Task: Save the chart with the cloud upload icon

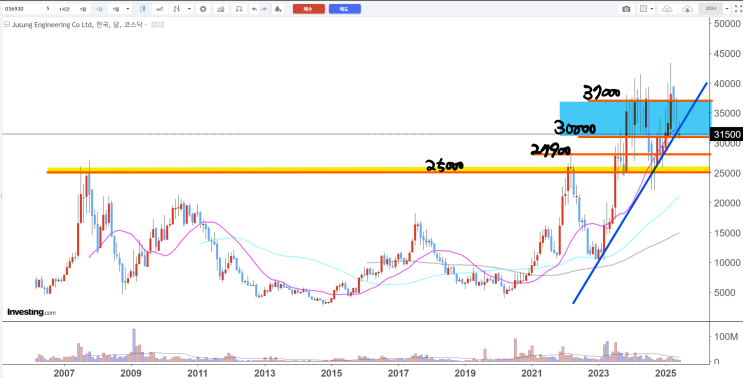Action: (687, 9)
